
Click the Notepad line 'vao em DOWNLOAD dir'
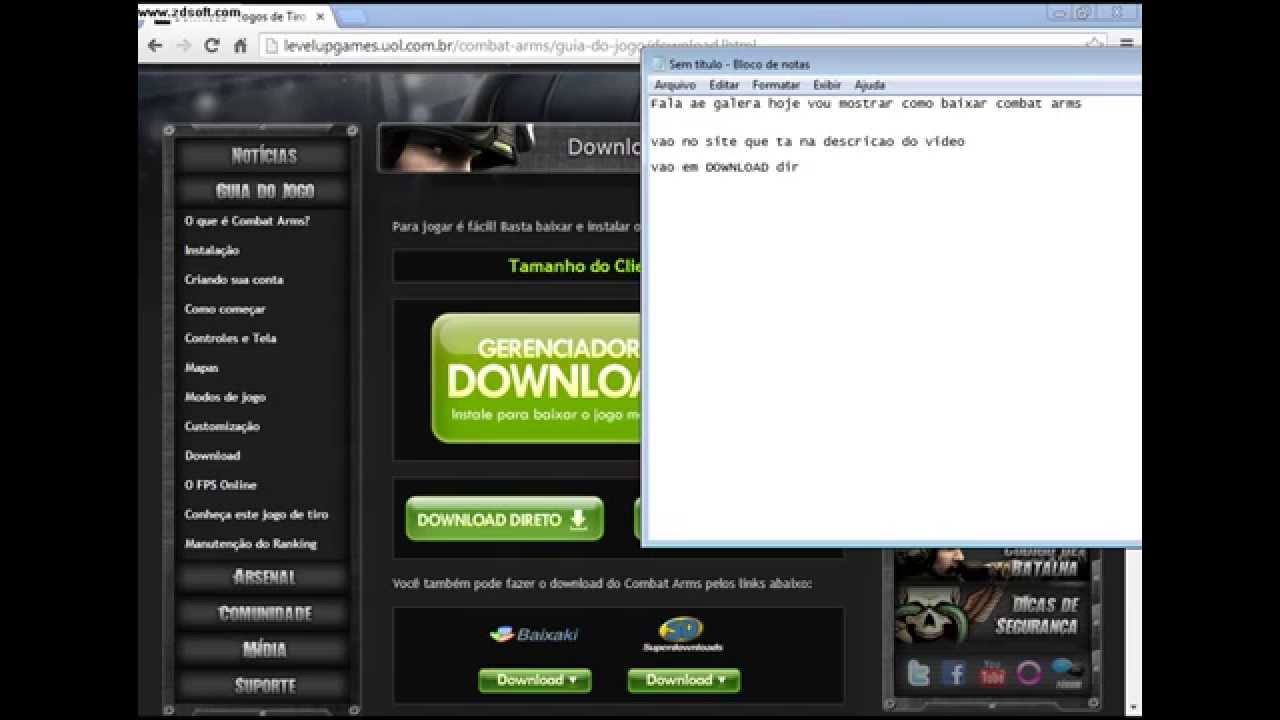pos(725,167)
